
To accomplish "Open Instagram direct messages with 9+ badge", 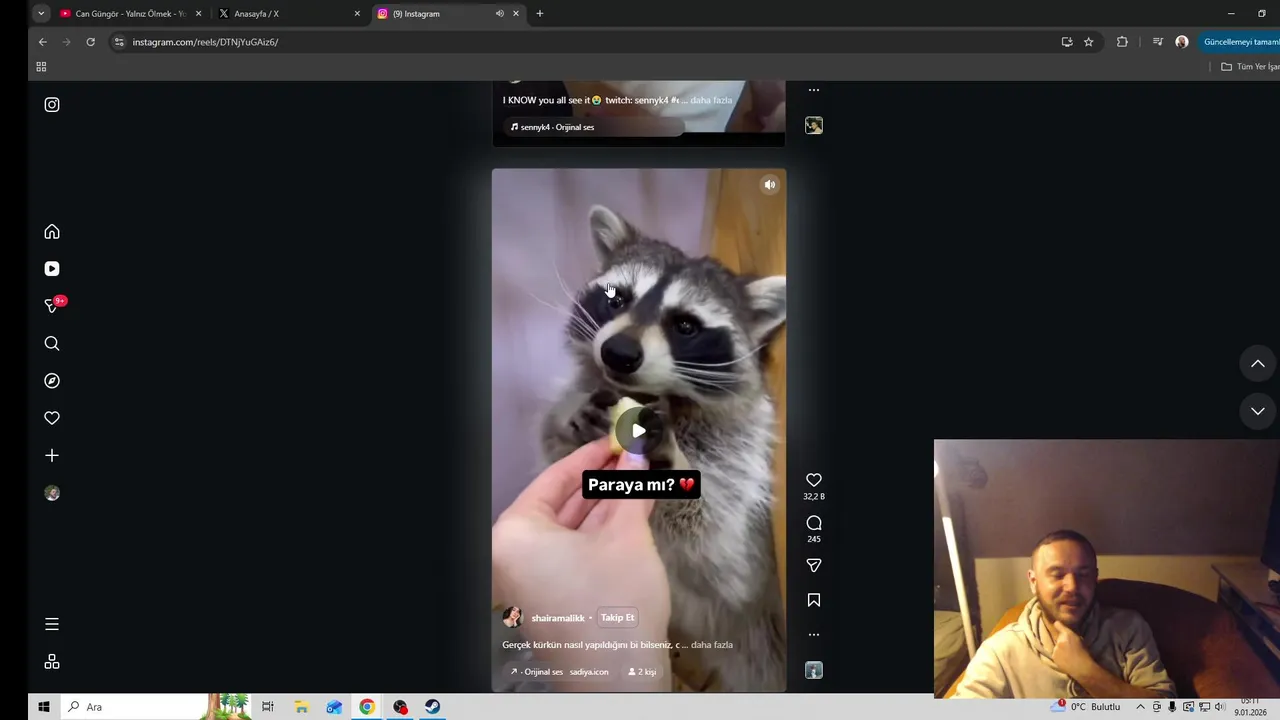I will [x=54, y=305].
